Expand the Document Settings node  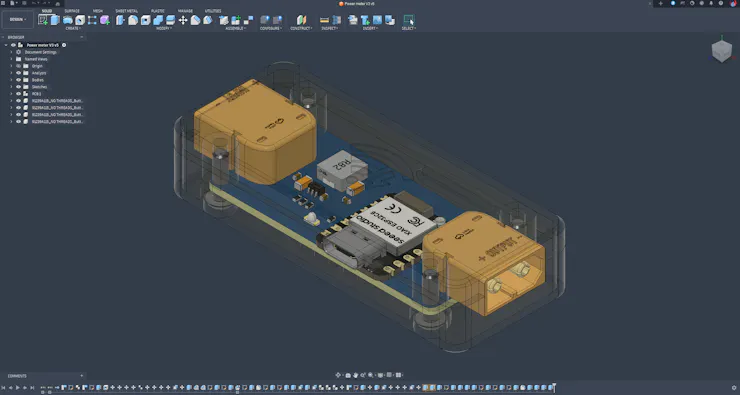coord(11,52)
